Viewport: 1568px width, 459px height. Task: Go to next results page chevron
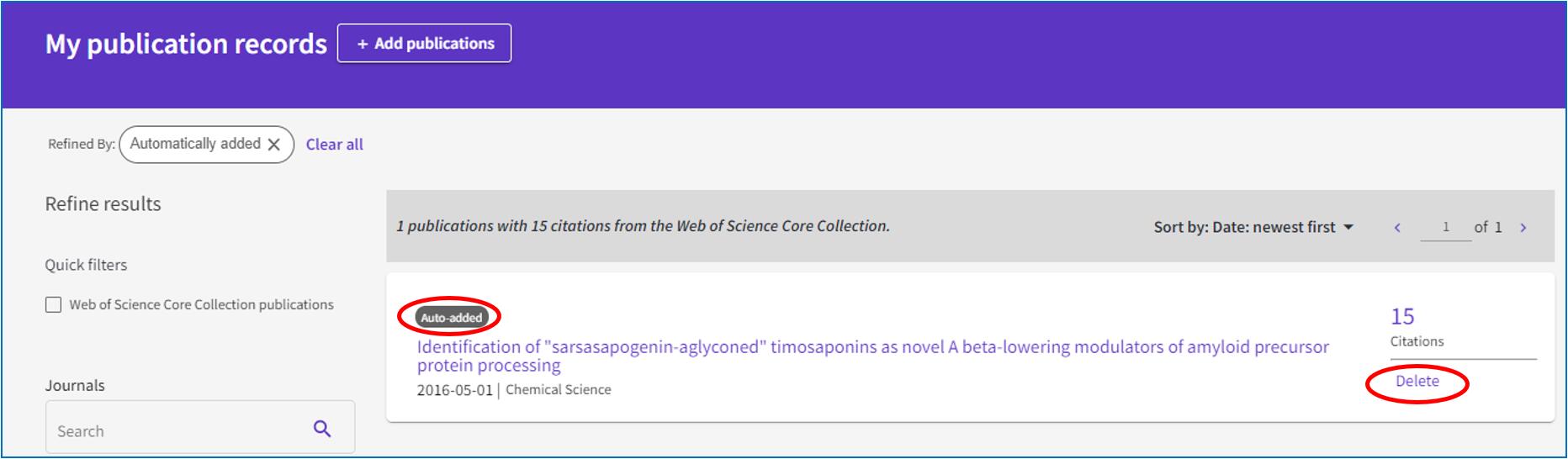pos(1523,228)
